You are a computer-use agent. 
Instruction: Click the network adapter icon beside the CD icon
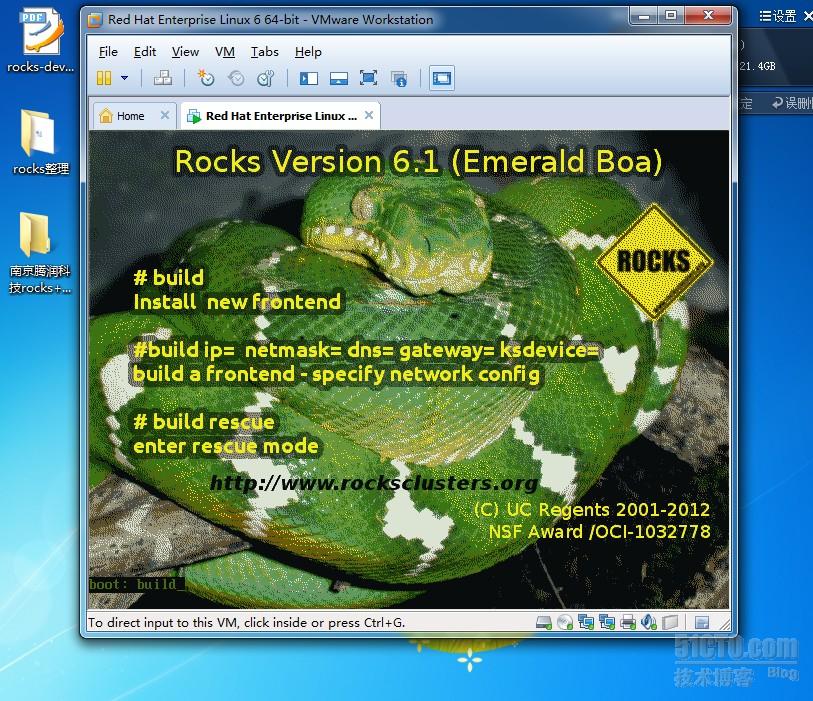pyautogui.click(x=586, y=622)
